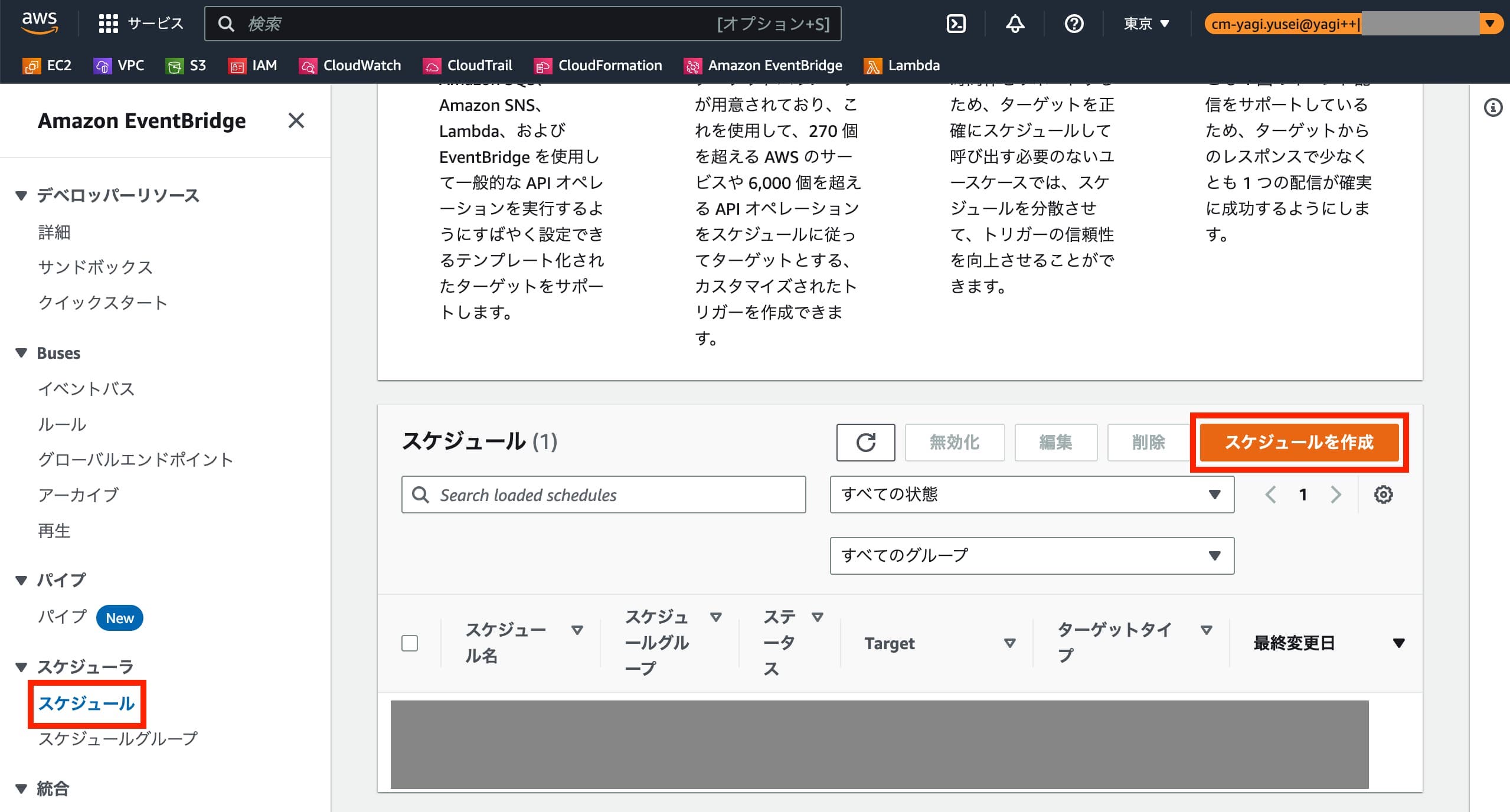Screen dimensions: 1510x812
Task: Open the Lambda shortcut in favorites bar
Action: (x=901, y=66)
